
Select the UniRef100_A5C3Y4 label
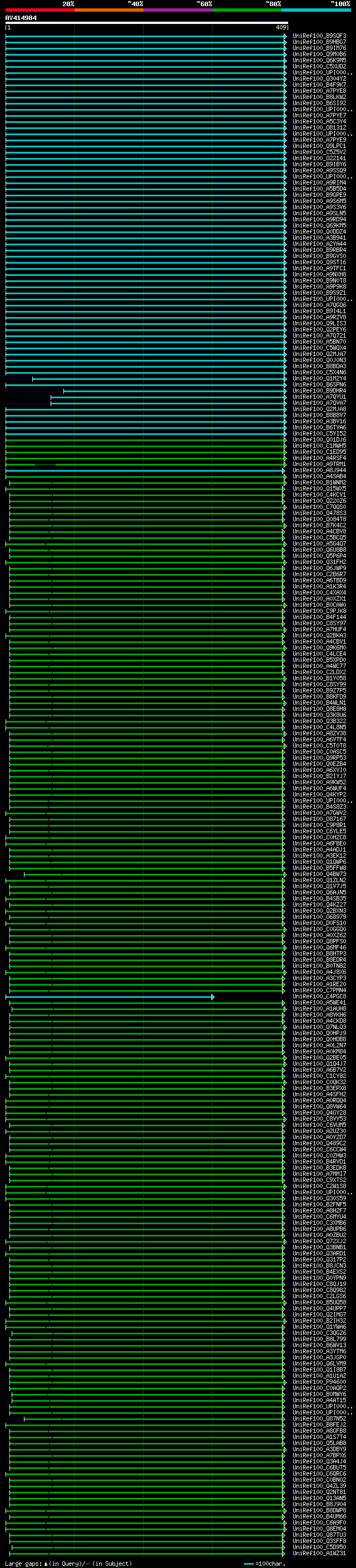[x=319, y=122]
